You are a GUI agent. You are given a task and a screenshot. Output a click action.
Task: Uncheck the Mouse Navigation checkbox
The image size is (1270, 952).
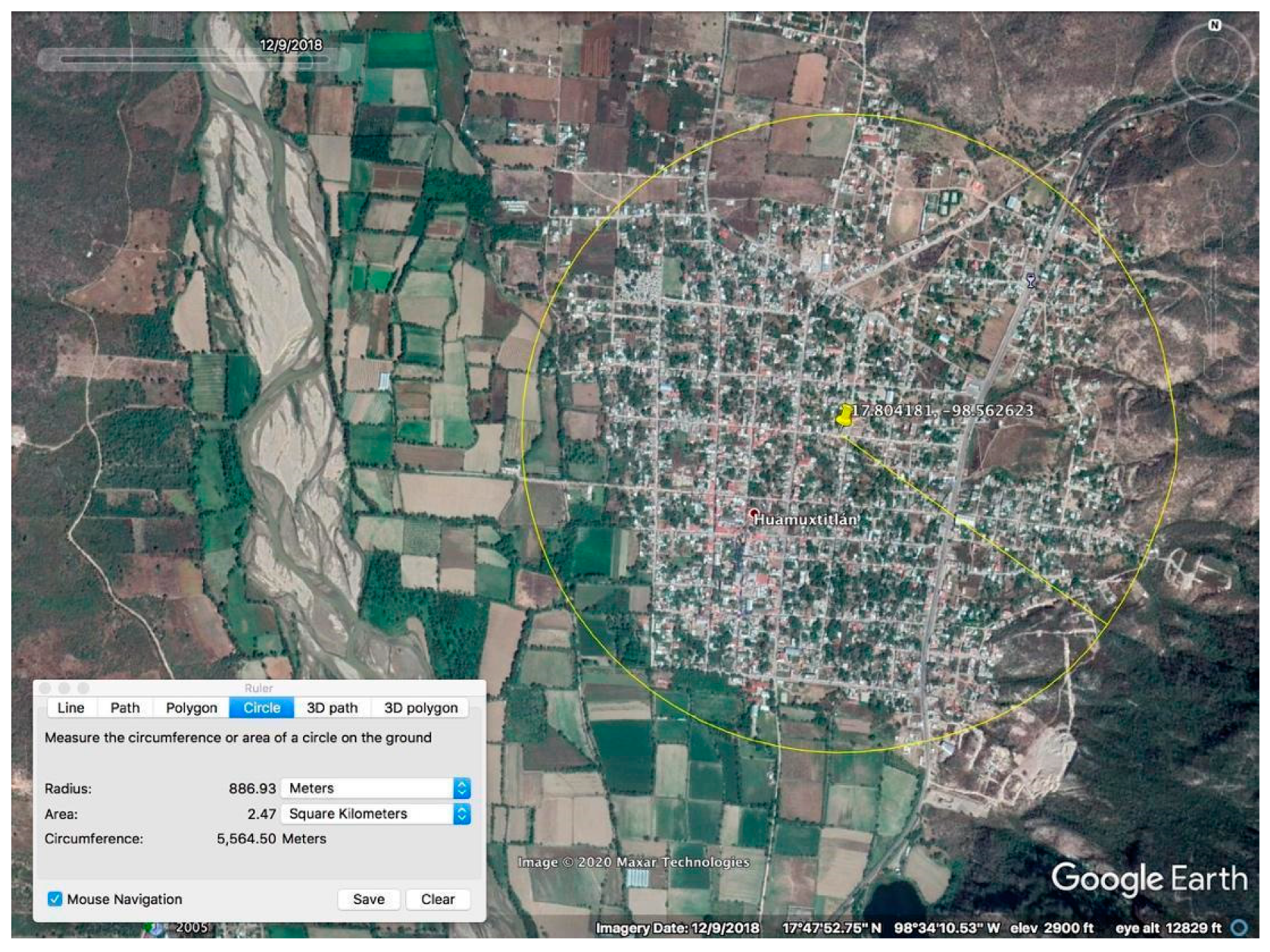click(x=55, y=899)
